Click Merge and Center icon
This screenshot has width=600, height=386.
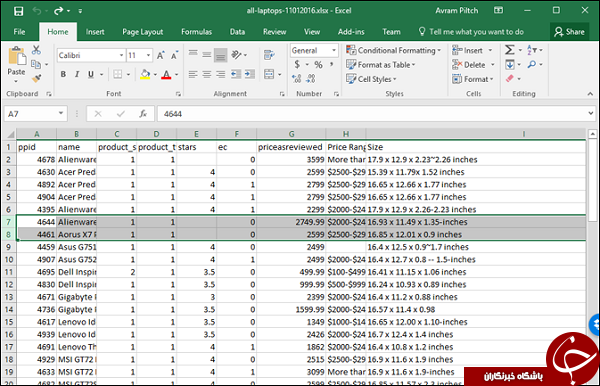pos(269,74)
